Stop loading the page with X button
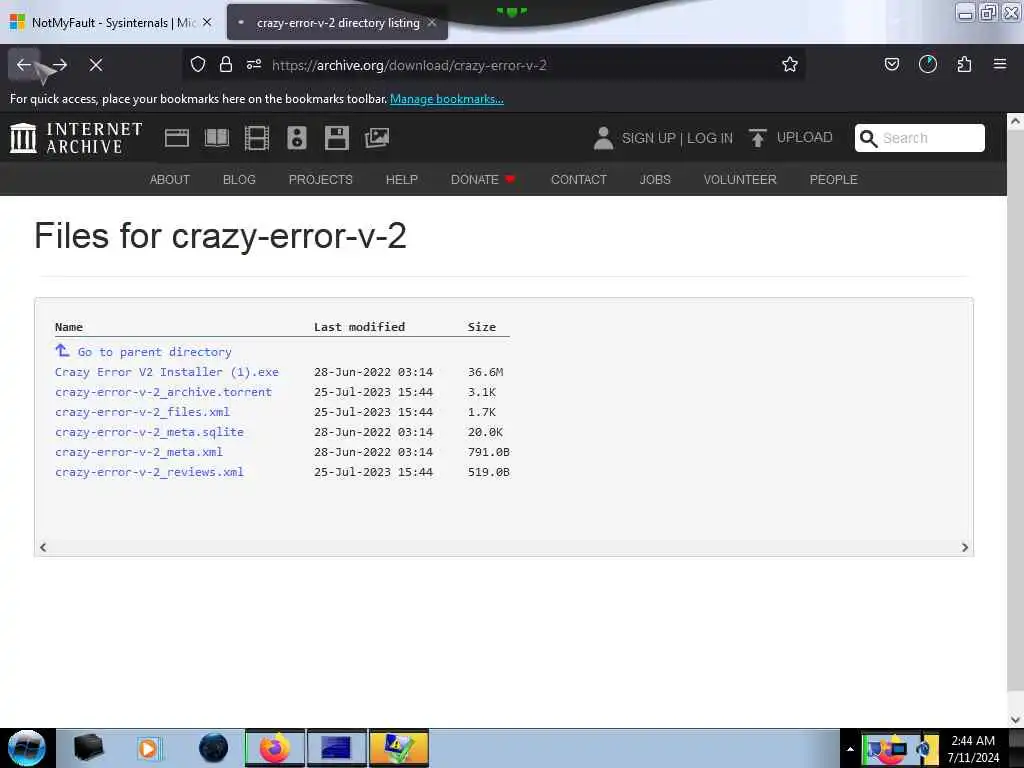Image resolution: width=1024 pixels, height=768 pixels. pyautogui.click(x=96, y=65)
